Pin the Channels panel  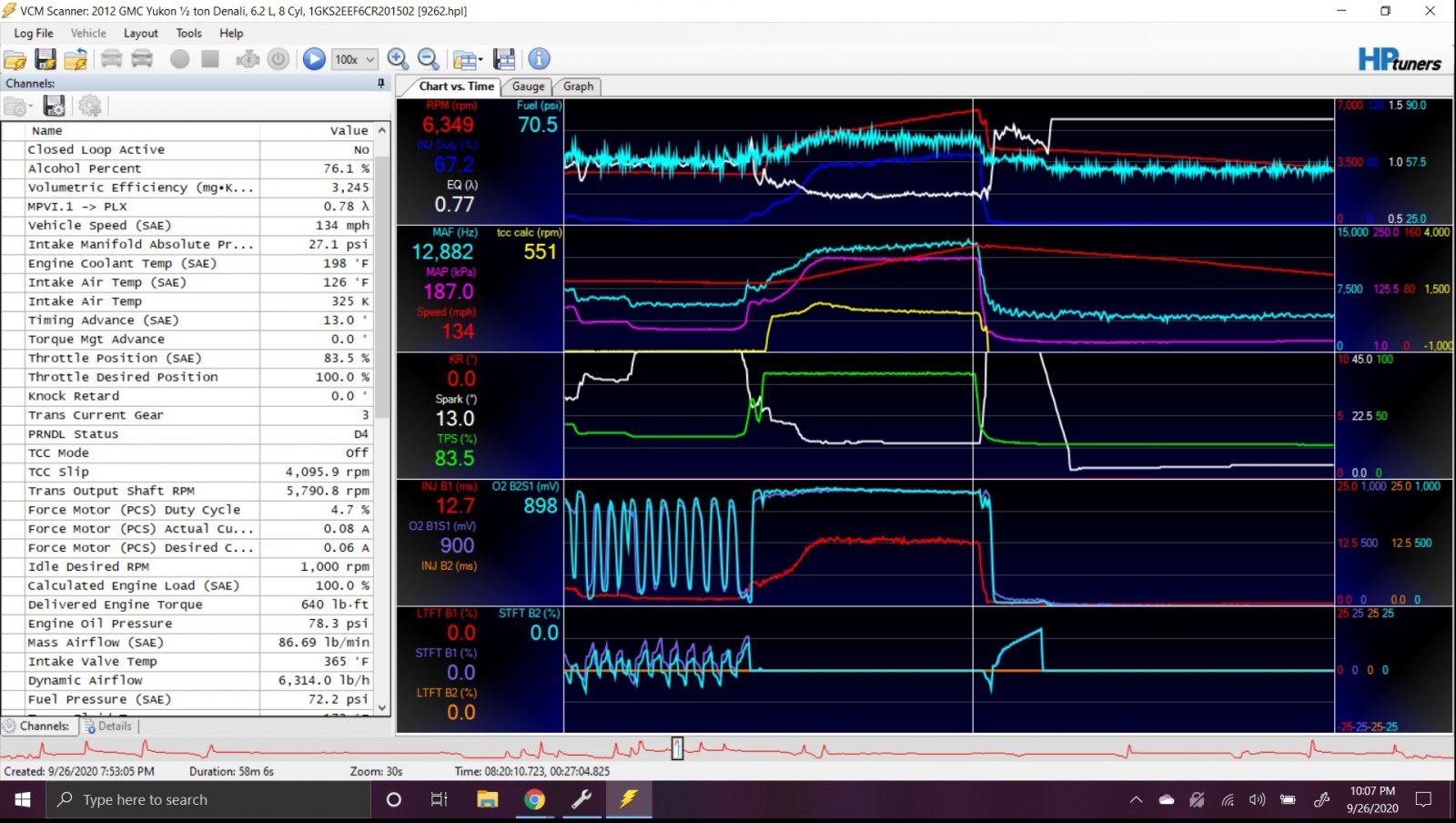(380, 83)
